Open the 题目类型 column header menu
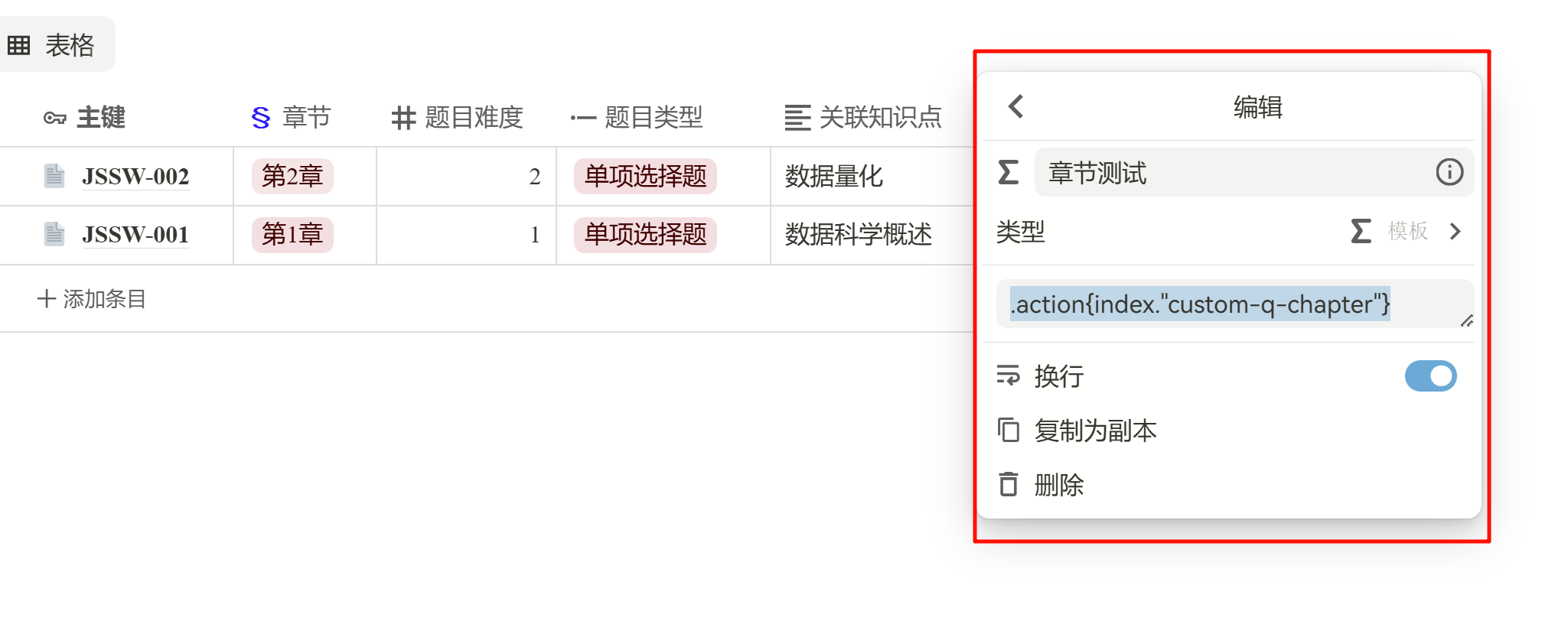The image size is (1568, 621). tap(637, 118)
